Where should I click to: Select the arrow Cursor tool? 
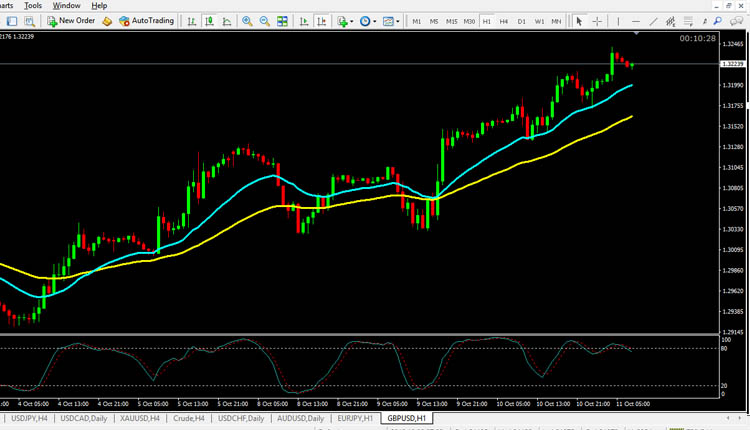[579, 21]
